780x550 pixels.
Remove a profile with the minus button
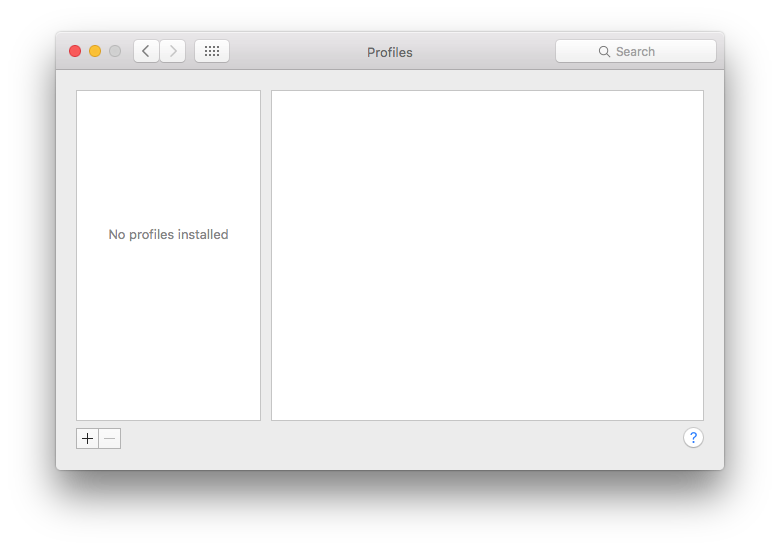click(x=109, y=439)
